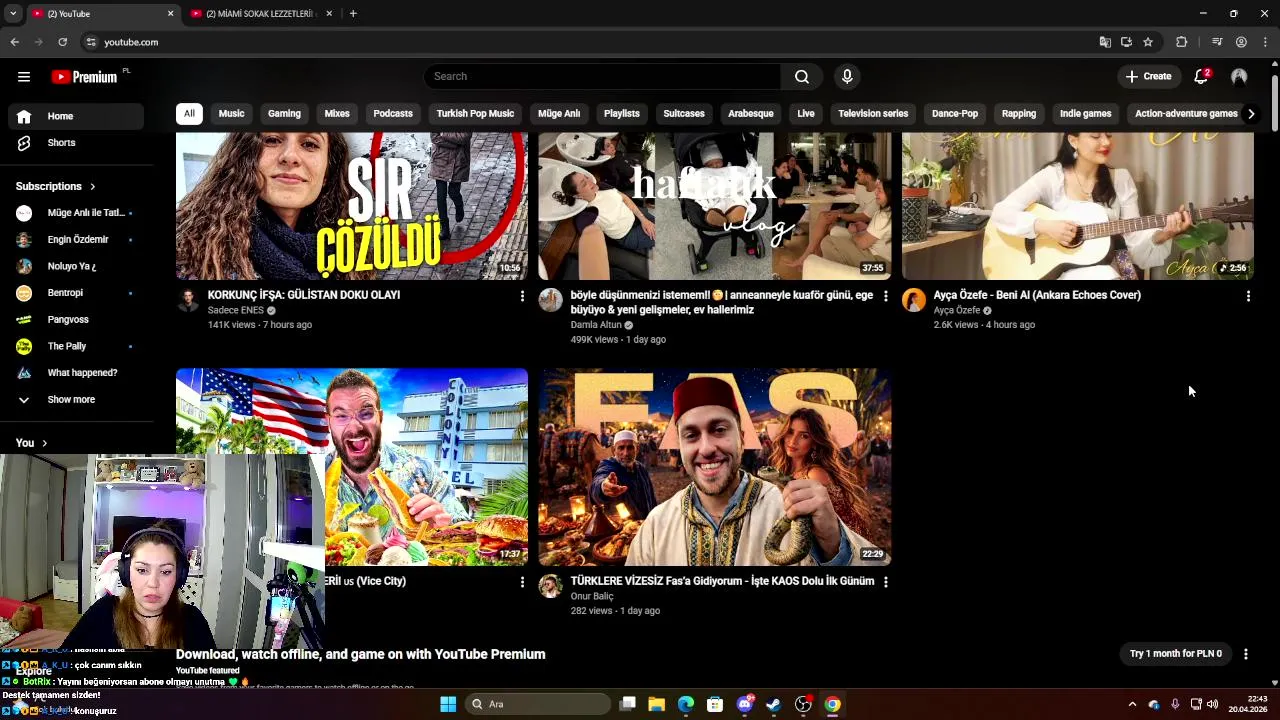Viewport: 1280px width, 720px height.
Task: Open KORKUNÇ İFŞA video thumbnail
Action: coord(352,206)
